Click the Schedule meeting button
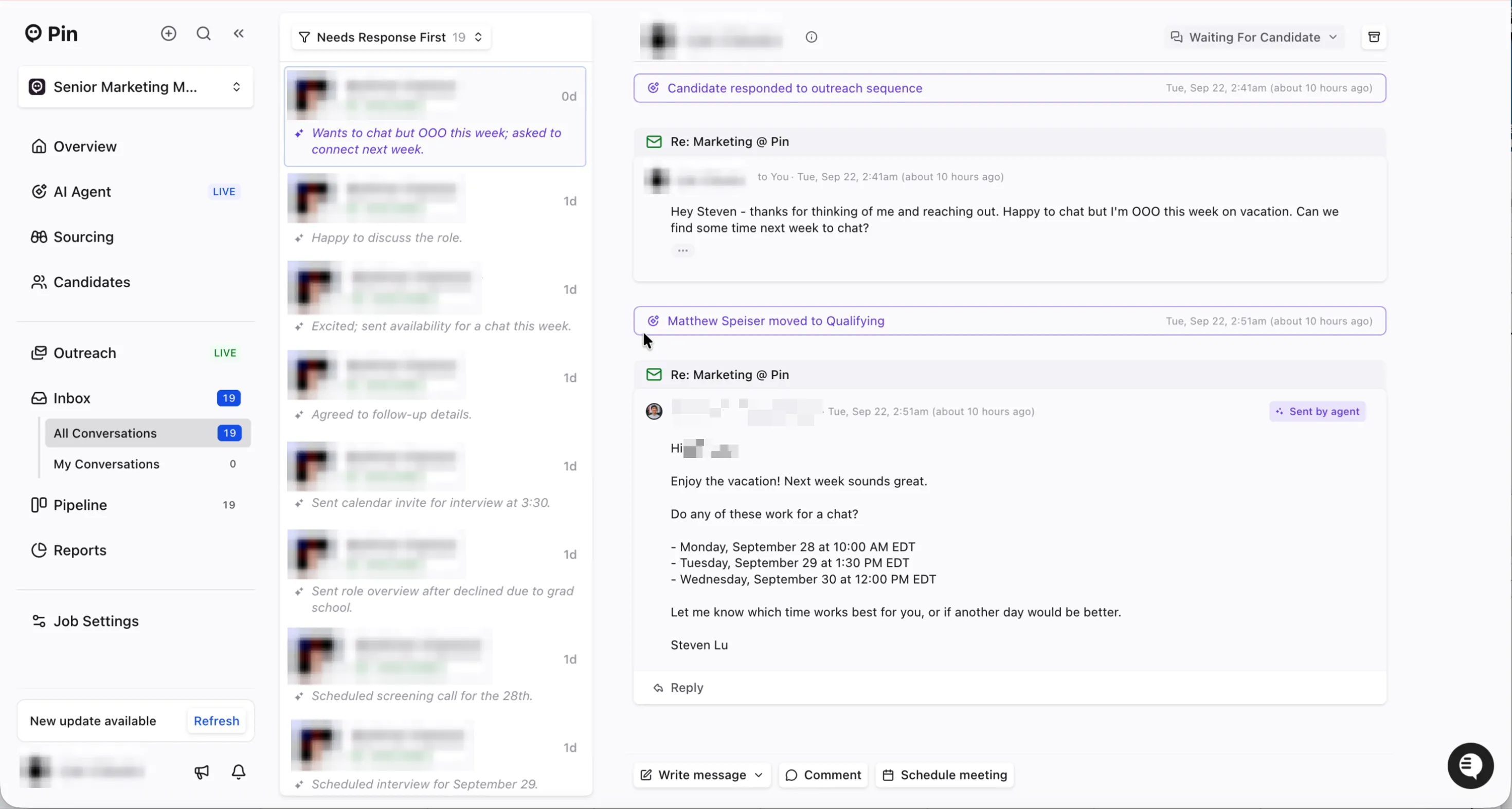This screenshot has height=809, width=1512. 944,775
